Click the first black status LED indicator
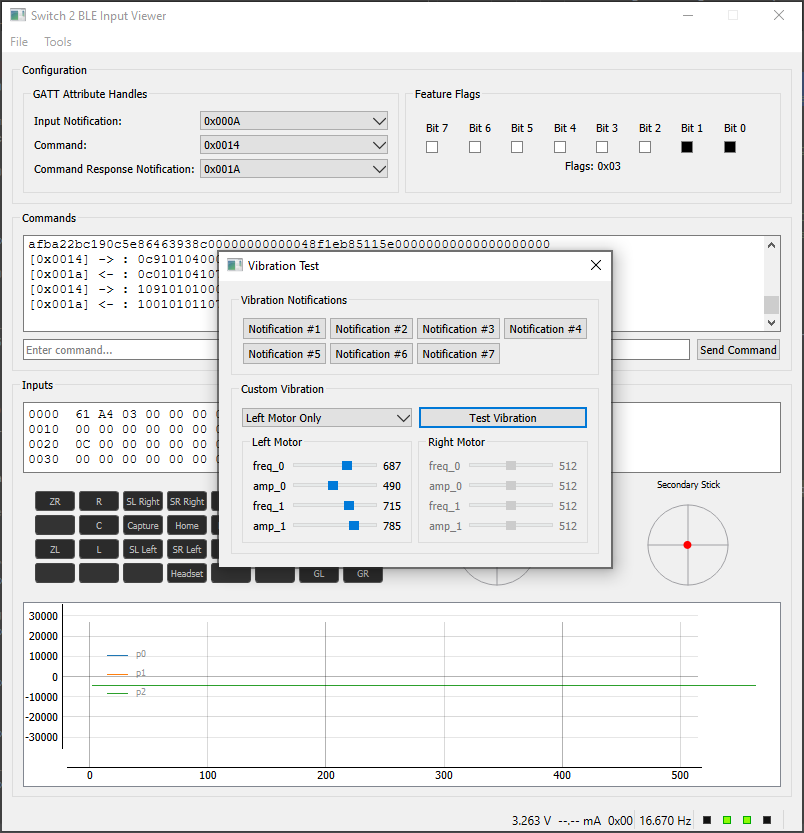 pyautogui.click(x=707, y=820)
